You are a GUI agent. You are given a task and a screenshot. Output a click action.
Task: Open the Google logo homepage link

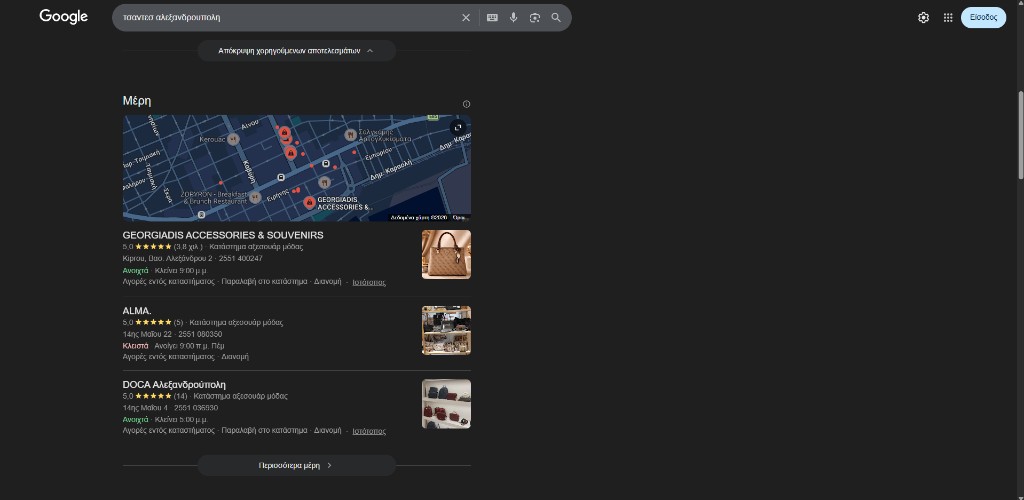coord(63,17)
